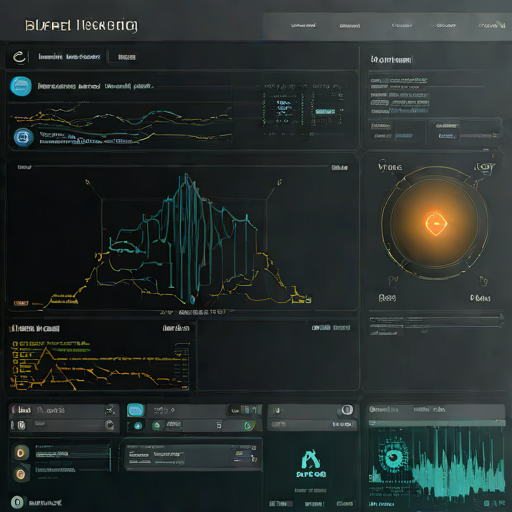Click the green swirl icon at the toolbar's right end
Viewport: 512px width, 512px height.
249,425
